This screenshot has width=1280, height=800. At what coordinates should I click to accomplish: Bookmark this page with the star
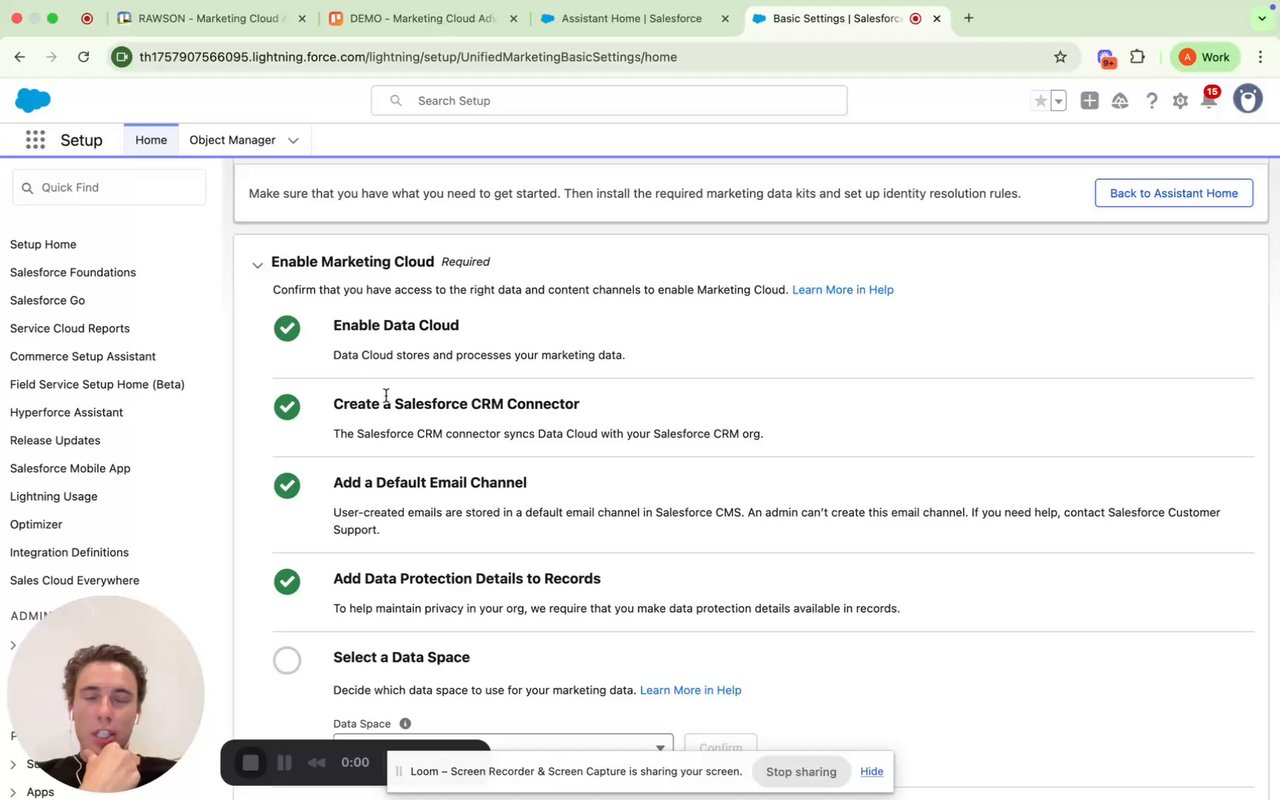click(1060, 57)
